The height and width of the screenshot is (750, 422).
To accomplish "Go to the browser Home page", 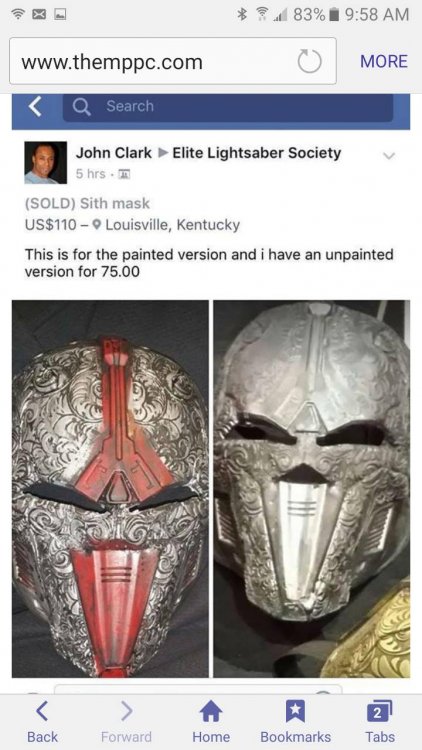I will (211, 722).
